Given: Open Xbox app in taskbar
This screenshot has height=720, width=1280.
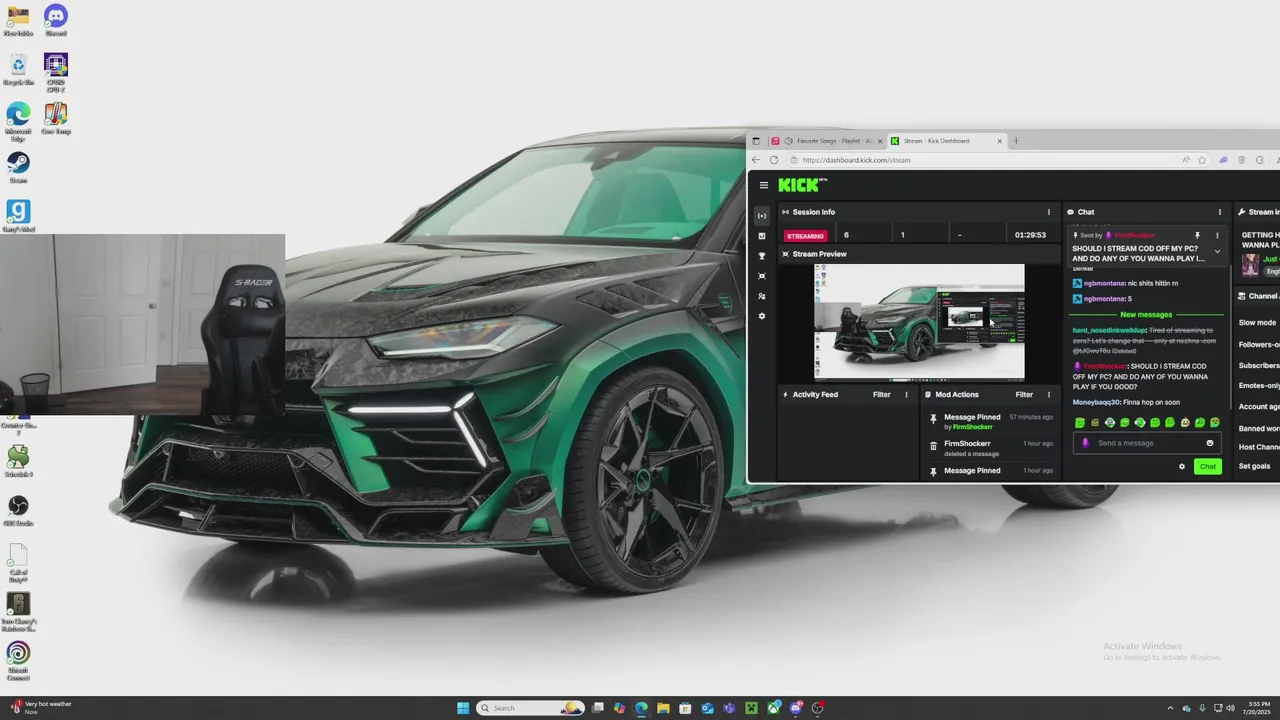Looking at the screenshot, I should 774,708.
